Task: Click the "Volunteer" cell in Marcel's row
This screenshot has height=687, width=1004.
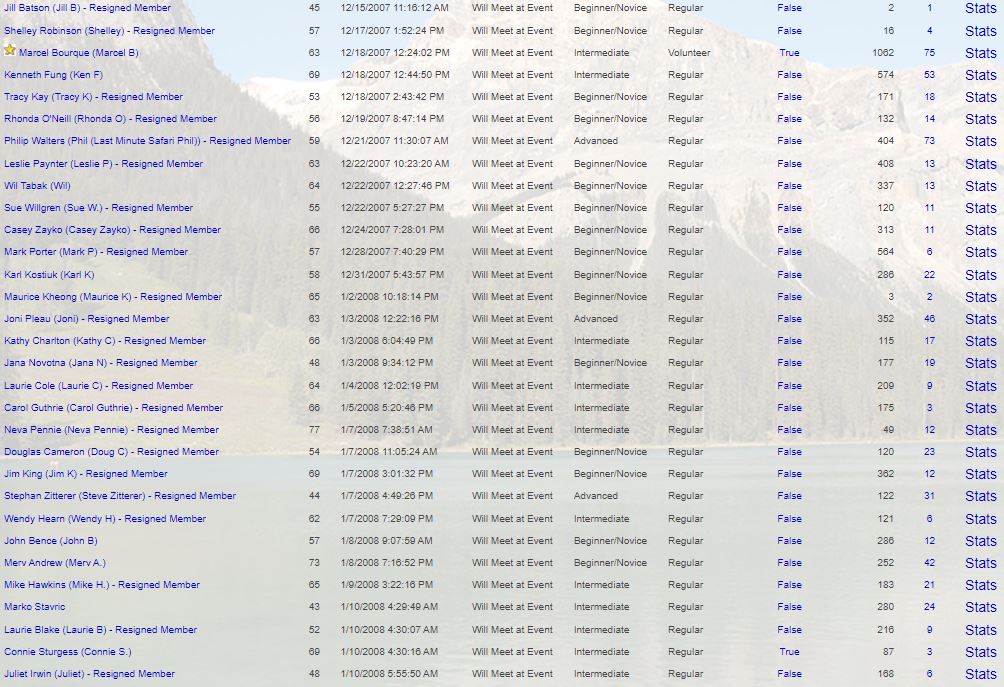Action: pos(689,53)
